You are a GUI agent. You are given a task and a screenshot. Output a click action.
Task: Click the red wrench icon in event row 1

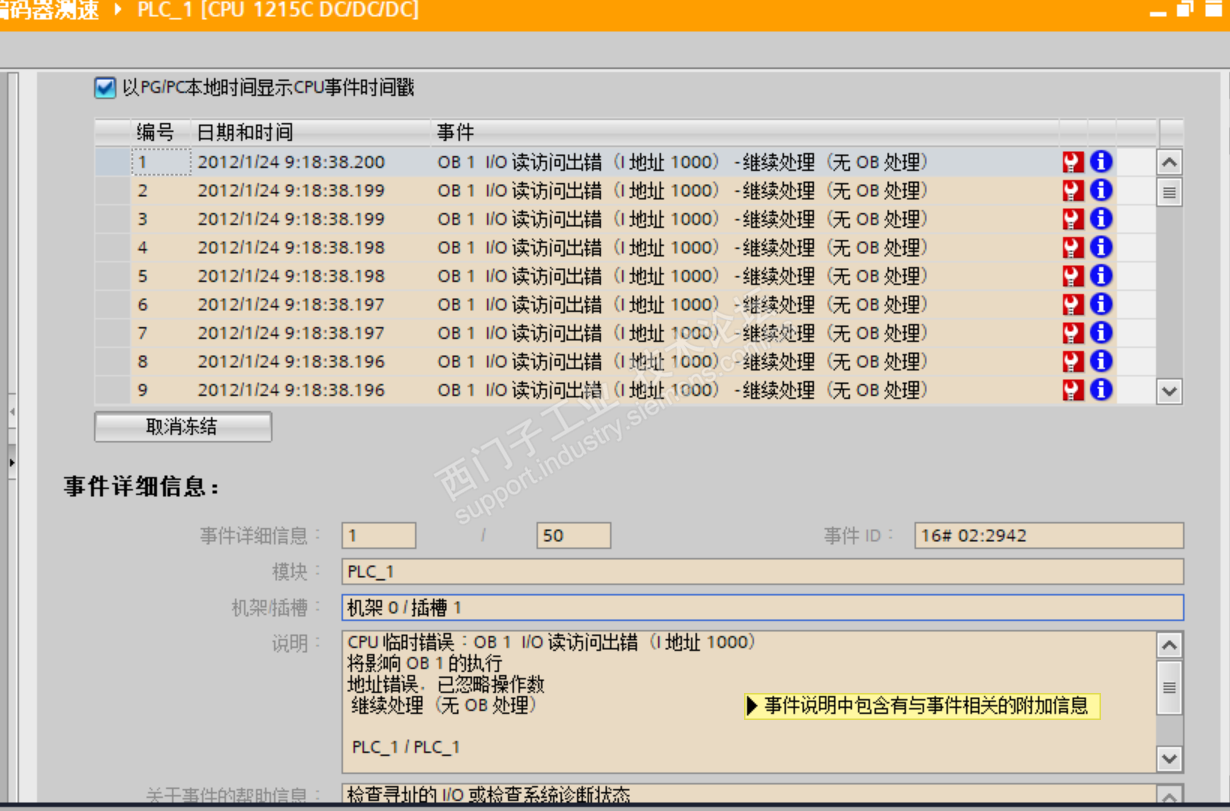click(x=1073, y=162)
